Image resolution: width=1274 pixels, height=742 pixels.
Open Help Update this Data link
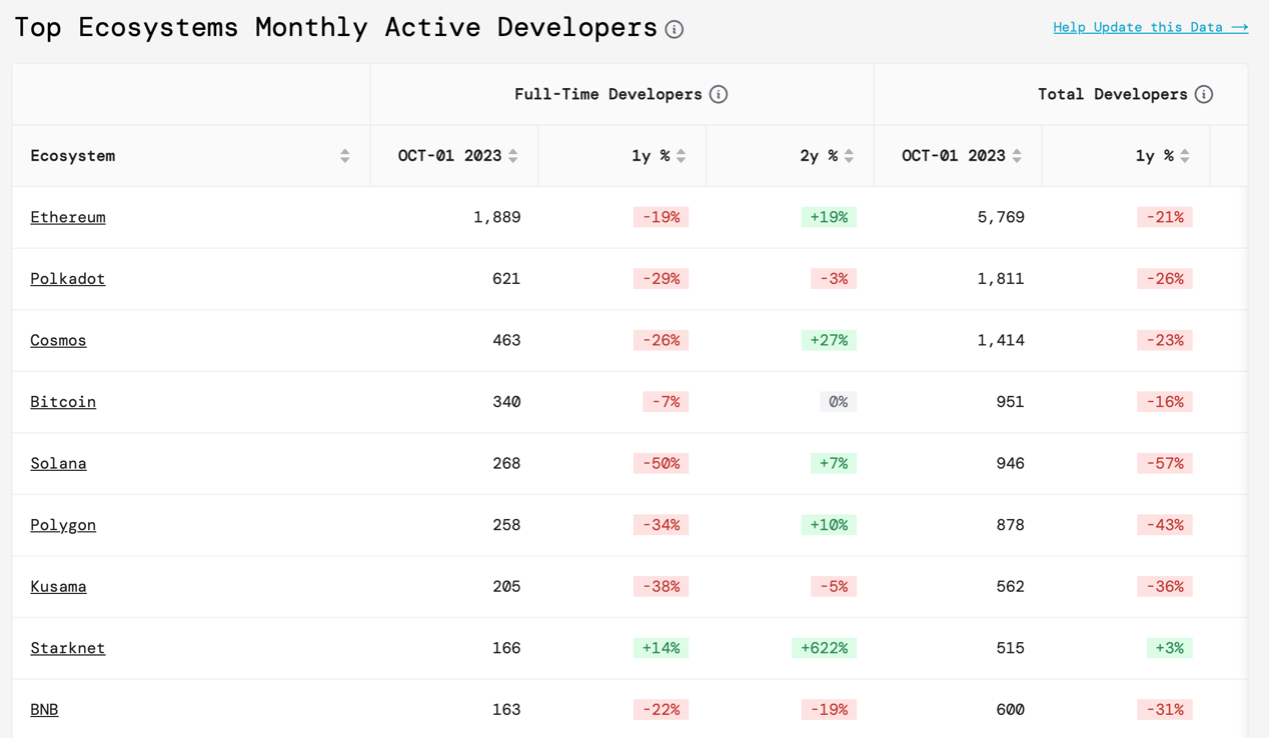(x=1150, y=27)
